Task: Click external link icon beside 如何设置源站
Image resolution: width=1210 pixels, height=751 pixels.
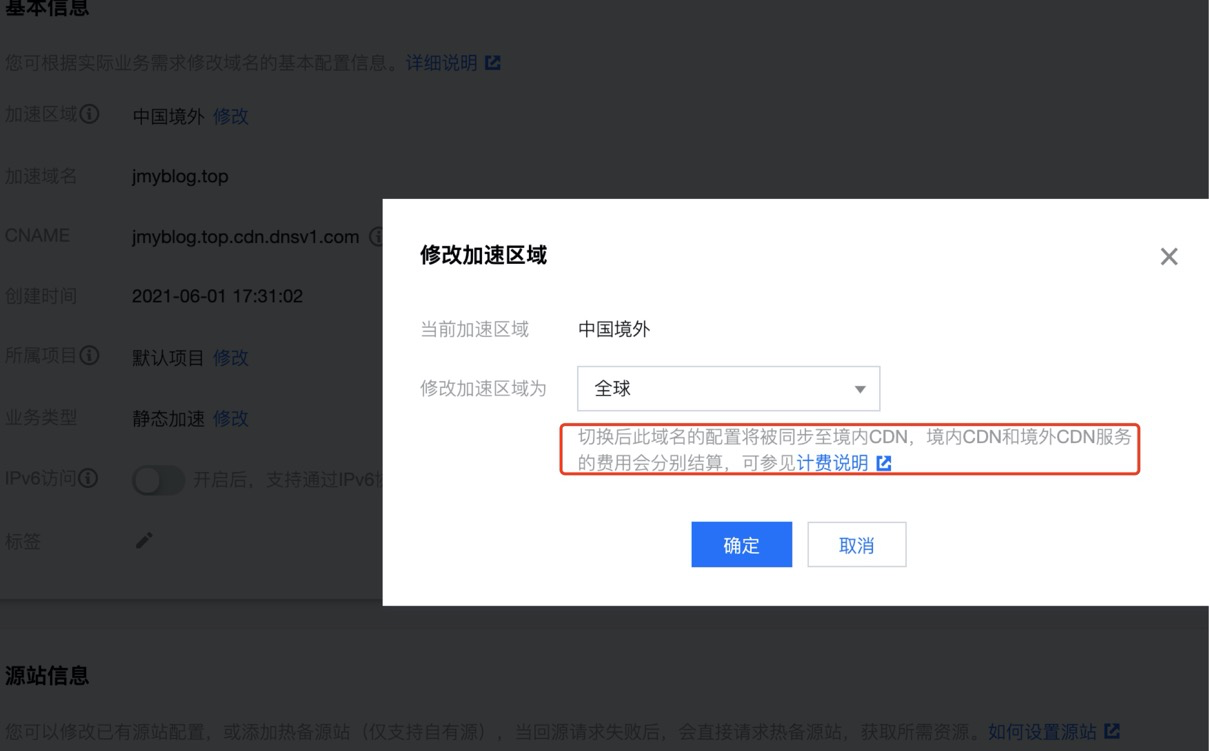Action: tap(1112, 732)
